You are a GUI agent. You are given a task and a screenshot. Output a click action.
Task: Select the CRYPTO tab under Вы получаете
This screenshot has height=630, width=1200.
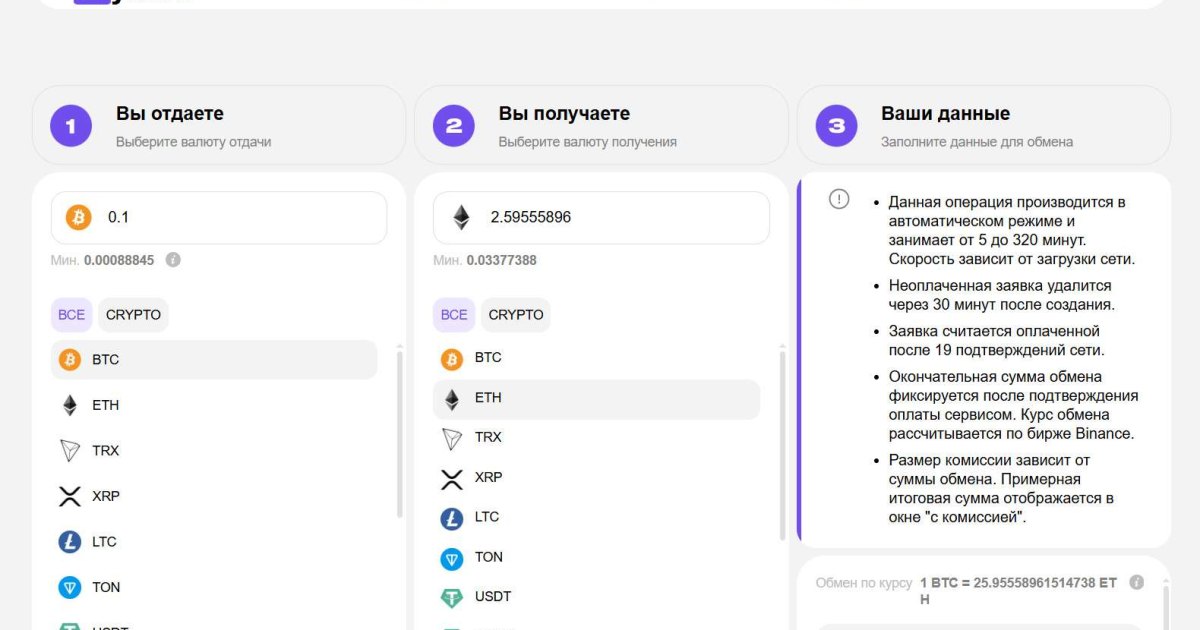point(516,315)
